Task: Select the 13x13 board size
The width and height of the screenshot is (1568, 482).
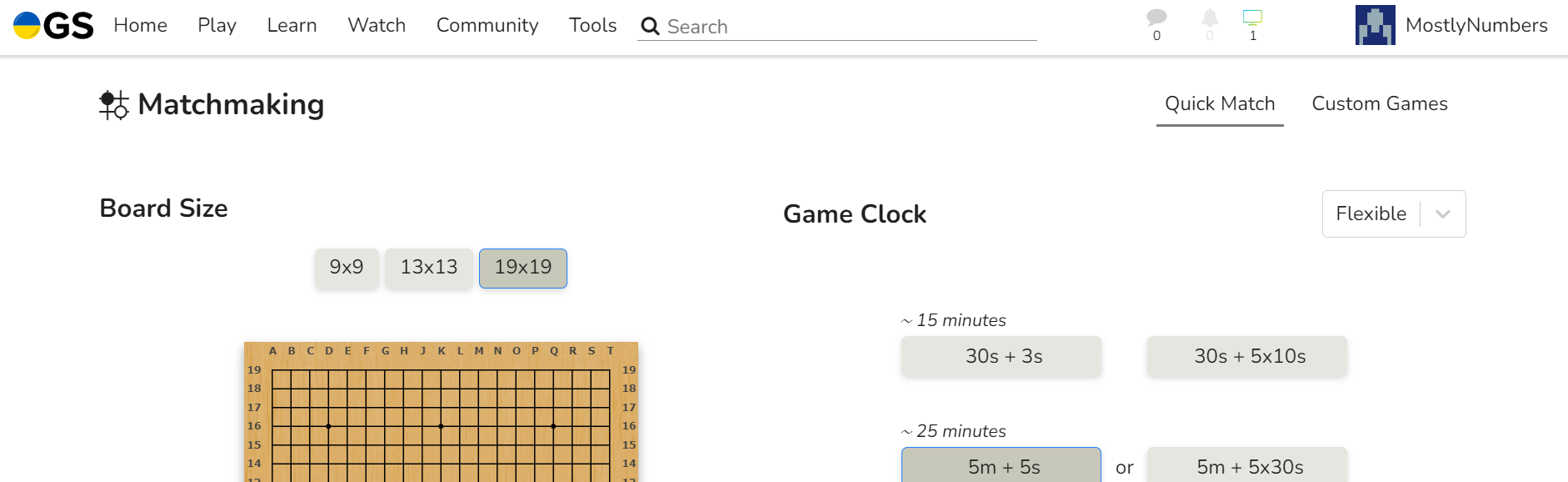Action: point(428,268)
